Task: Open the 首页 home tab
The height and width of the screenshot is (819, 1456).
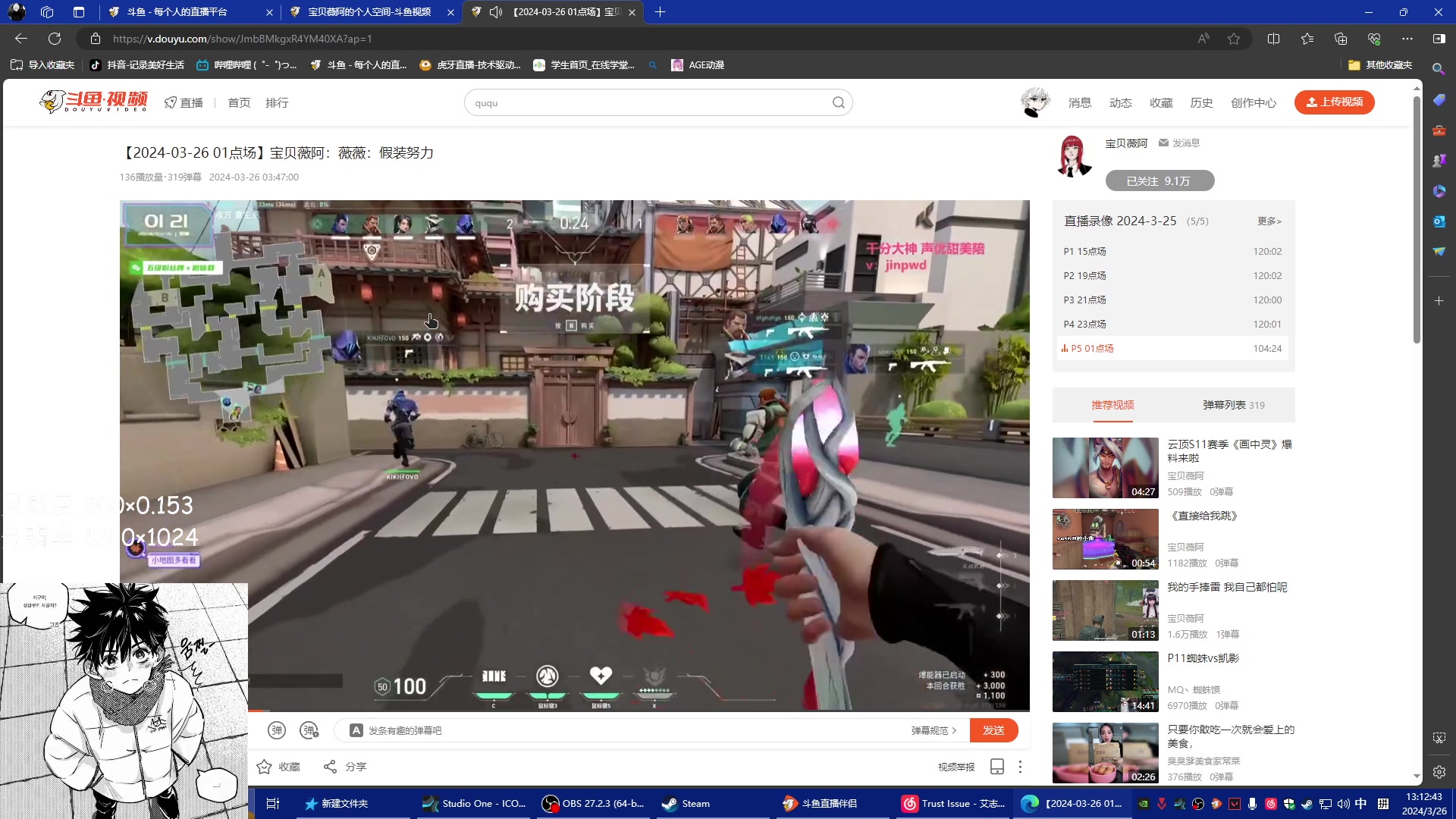Action: [239, 102]
